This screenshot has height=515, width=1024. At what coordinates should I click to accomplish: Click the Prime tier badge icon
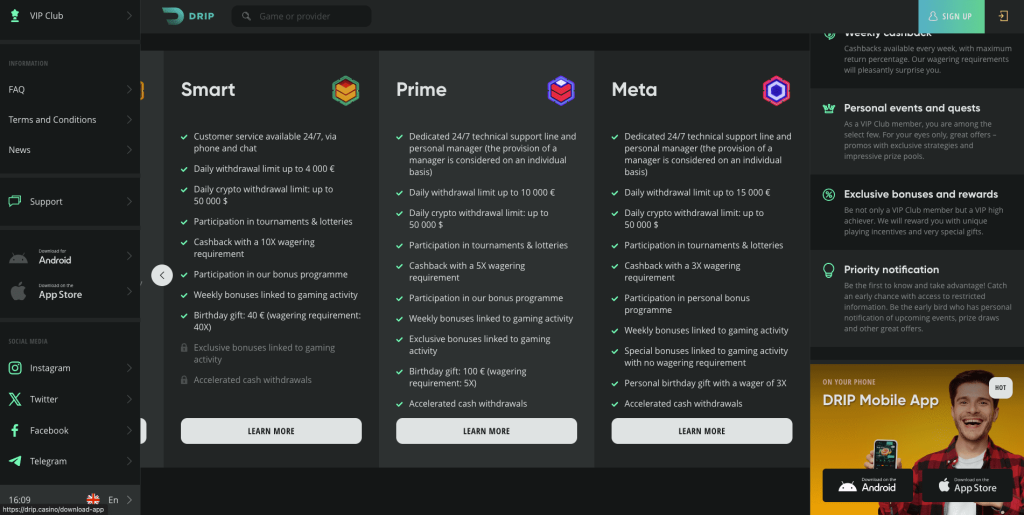561,91
